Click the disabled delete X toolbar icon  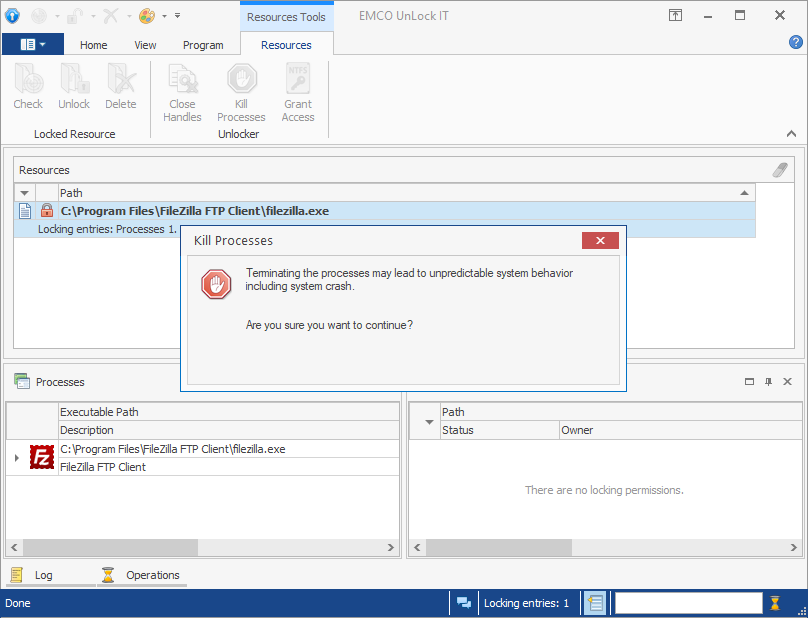point(111,16)
